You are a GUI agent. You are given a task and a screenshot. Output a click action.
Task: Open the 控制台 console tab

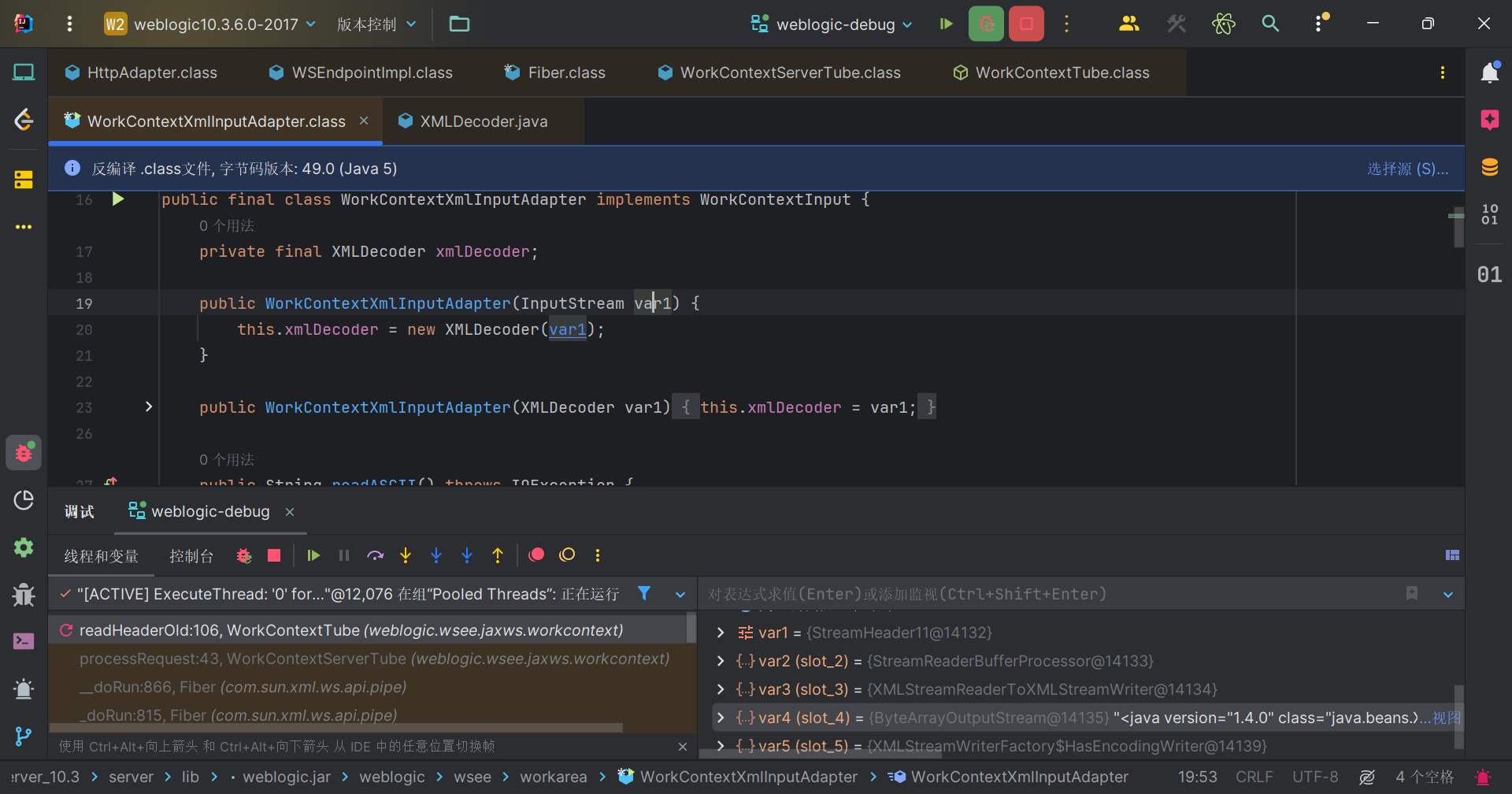tap(191, 556)
